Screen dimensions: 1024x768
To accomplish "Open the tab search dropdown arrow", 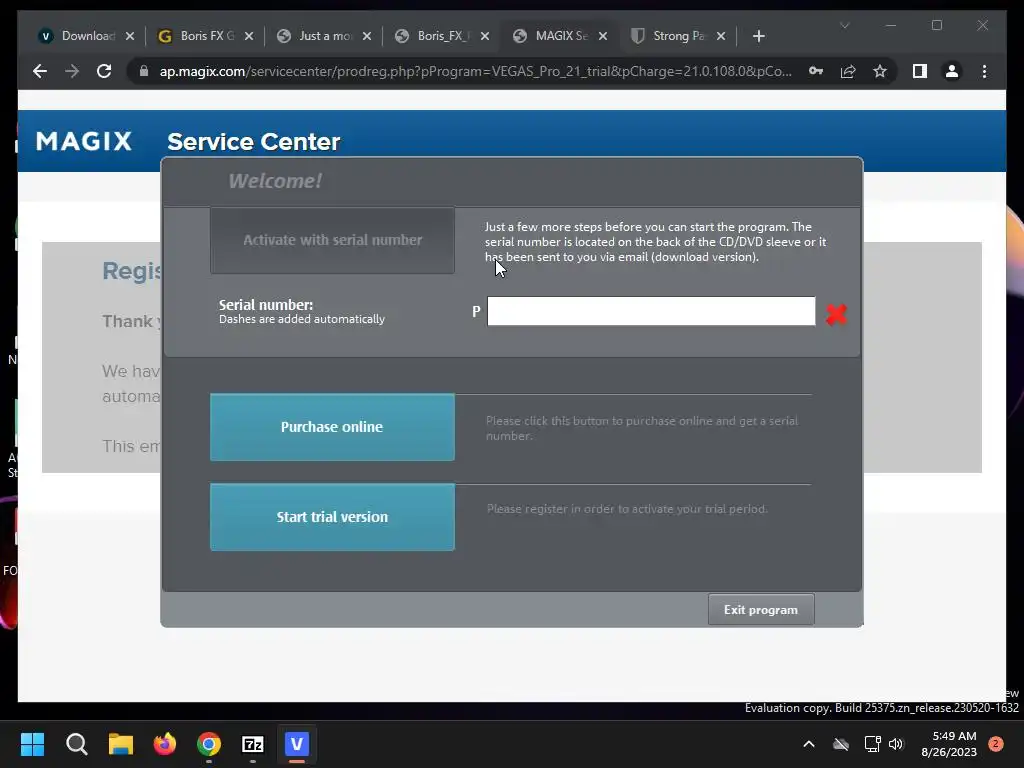I will pyautogui.click(x=844, y=25).
